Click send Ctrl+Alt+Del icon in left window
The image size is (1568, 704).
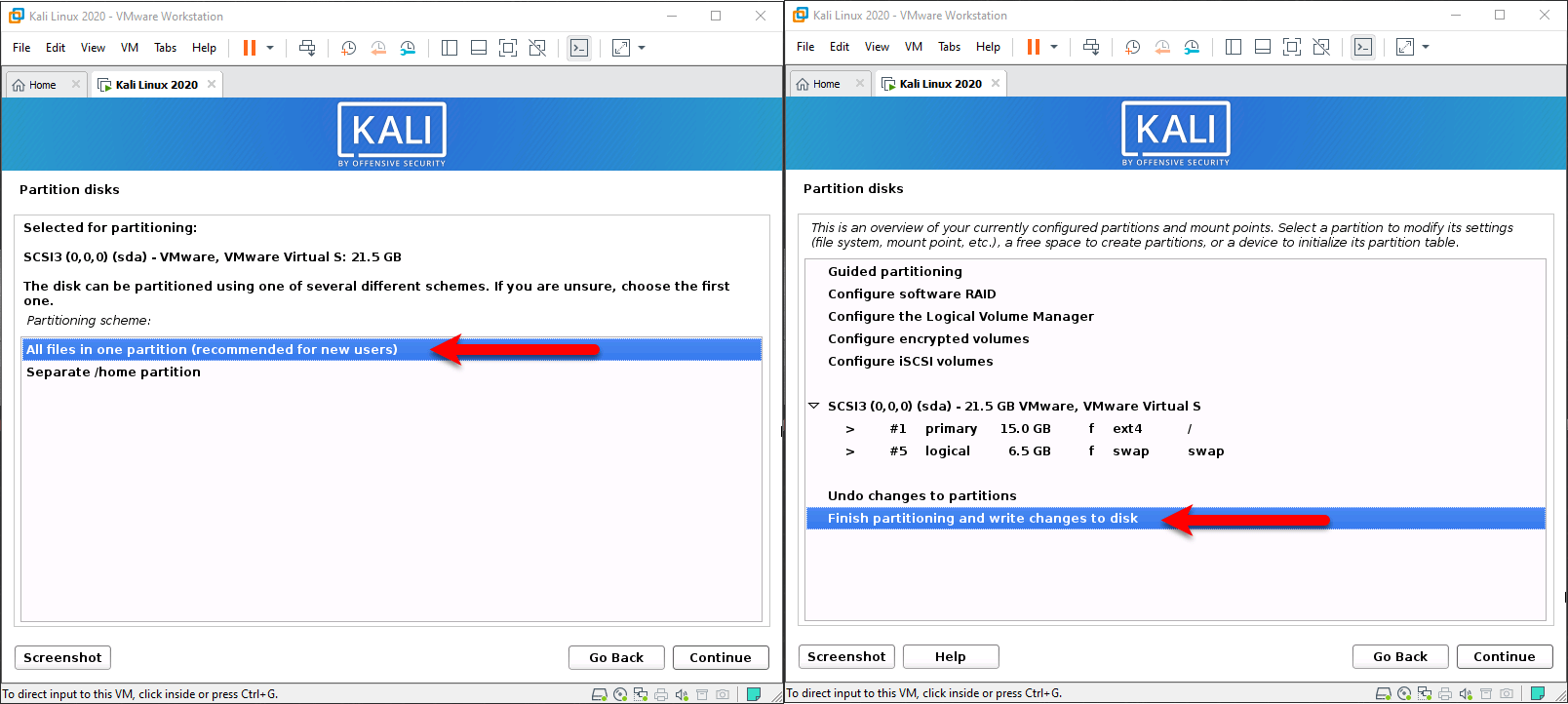click(307, 48)
